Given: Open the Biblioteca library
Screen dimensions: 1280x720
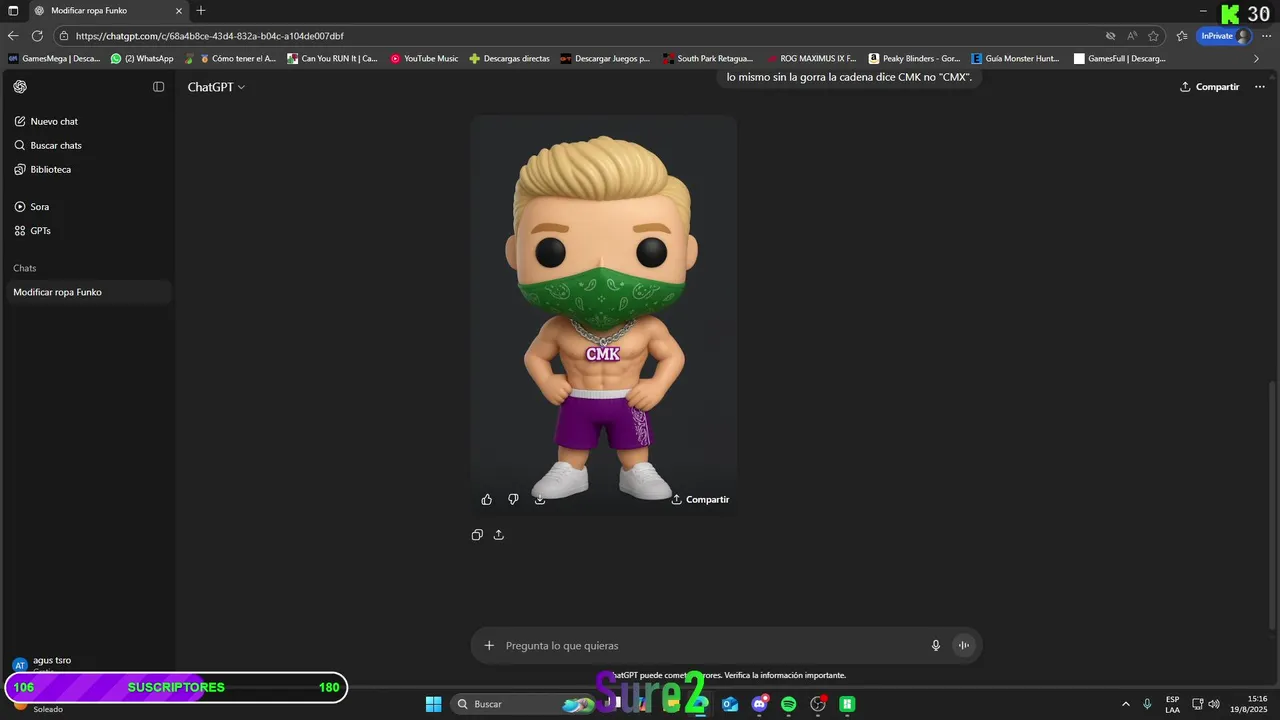Looking at the screenshot, I should pyautogui.click(x=50, y=169).
